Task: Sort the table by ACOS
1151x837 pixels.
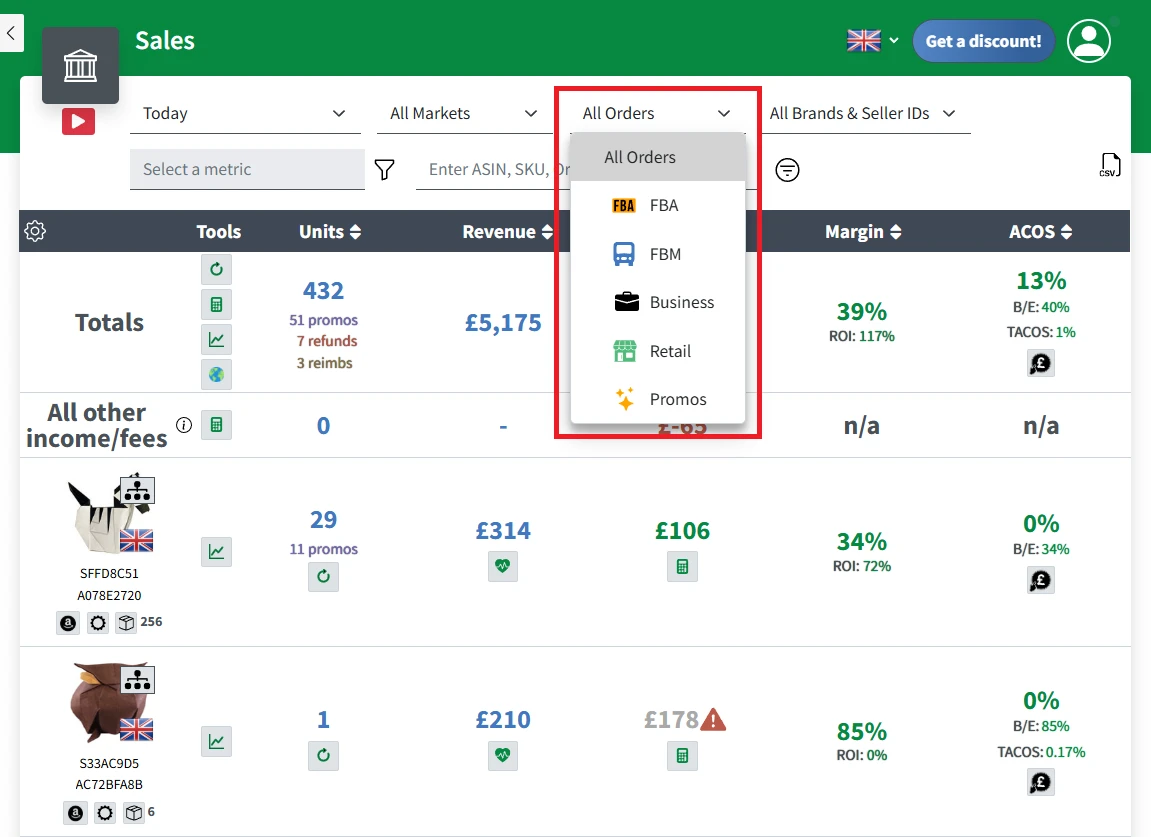Action: 1041,232
